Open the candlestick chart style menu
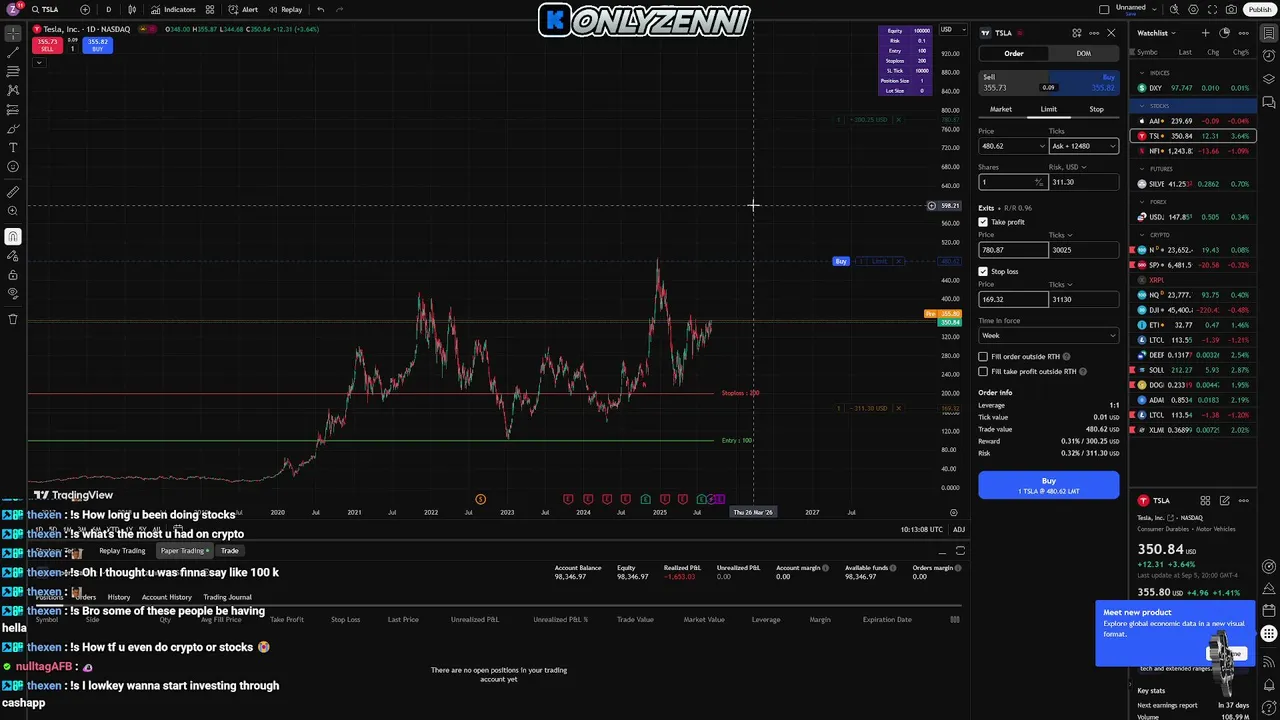The width and height of the screenshot is (1280, 720). click(x=132, y=10)
